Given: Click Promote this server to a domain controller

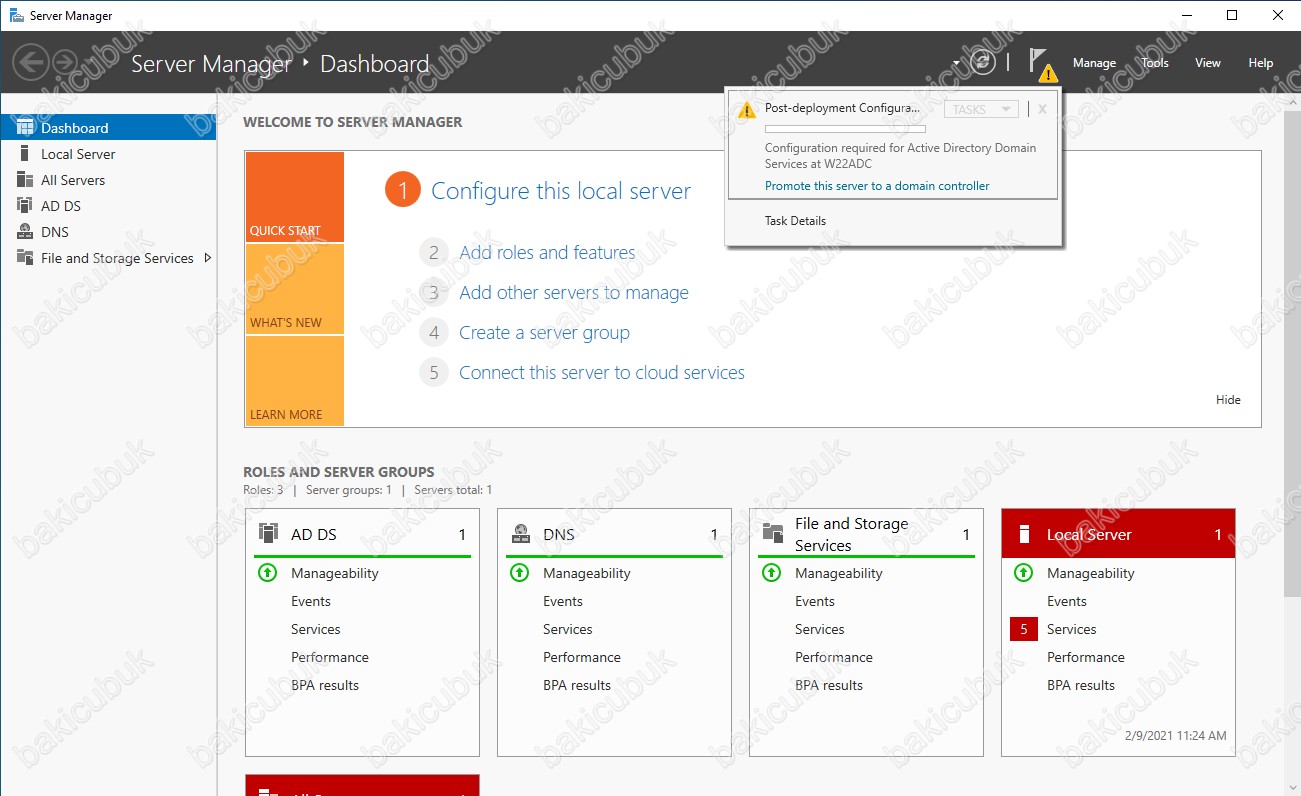Looking at the screenshot, I should pyautogui.click(x=877, y=186).
